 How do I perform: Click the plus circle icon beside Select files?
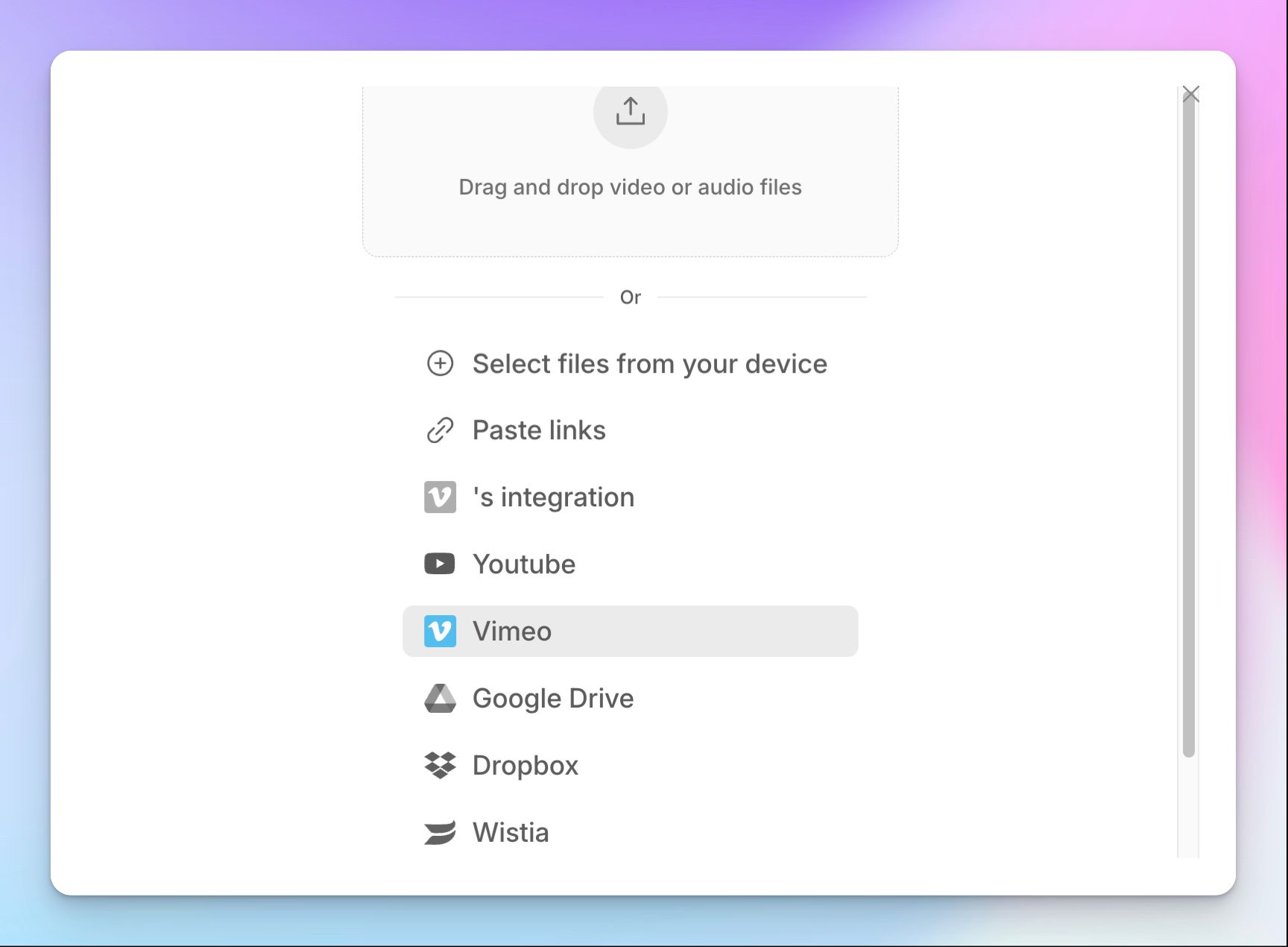(440, 363)
